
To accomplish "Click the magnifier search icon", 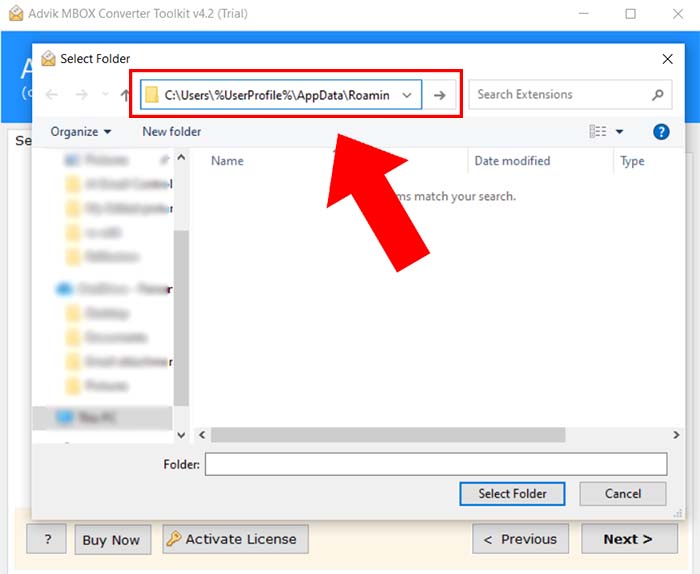I will [x=658, y=95].
